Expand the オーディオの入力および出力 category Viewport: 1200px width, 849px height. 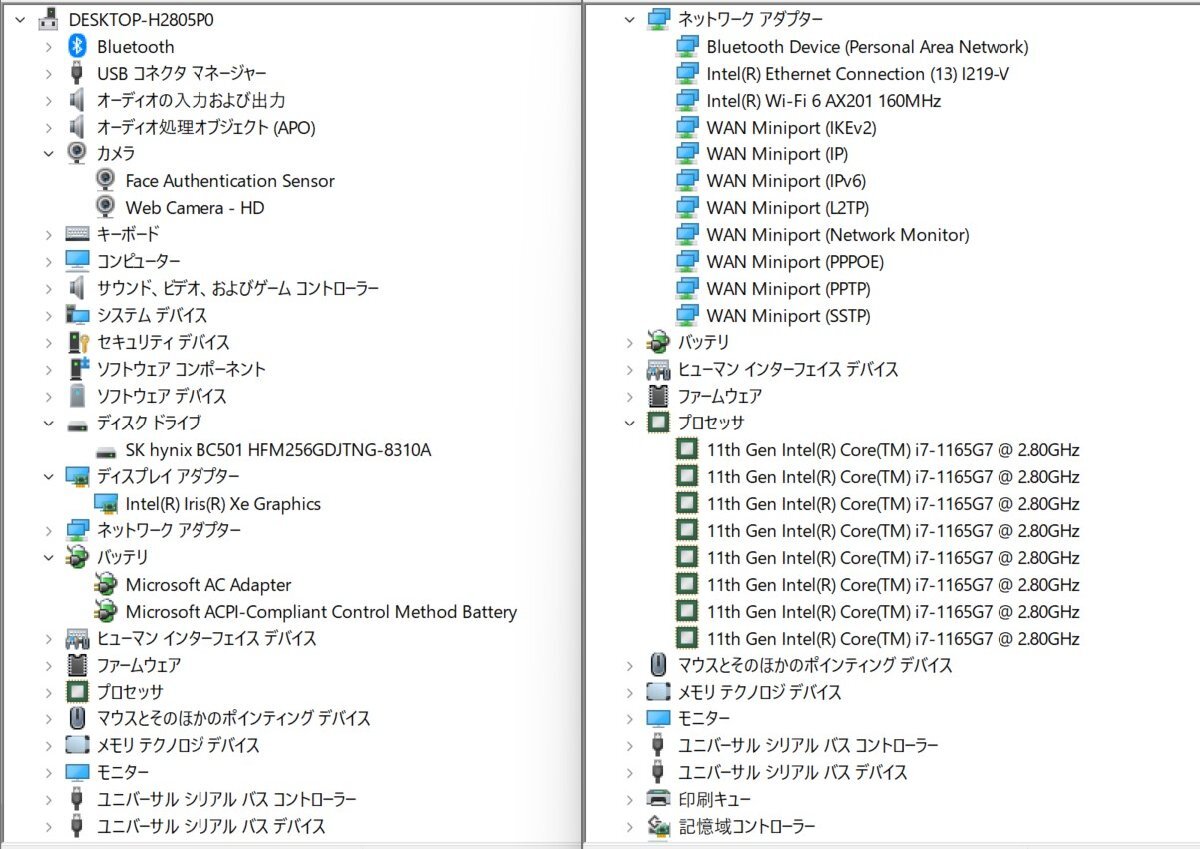coord(48,100)
